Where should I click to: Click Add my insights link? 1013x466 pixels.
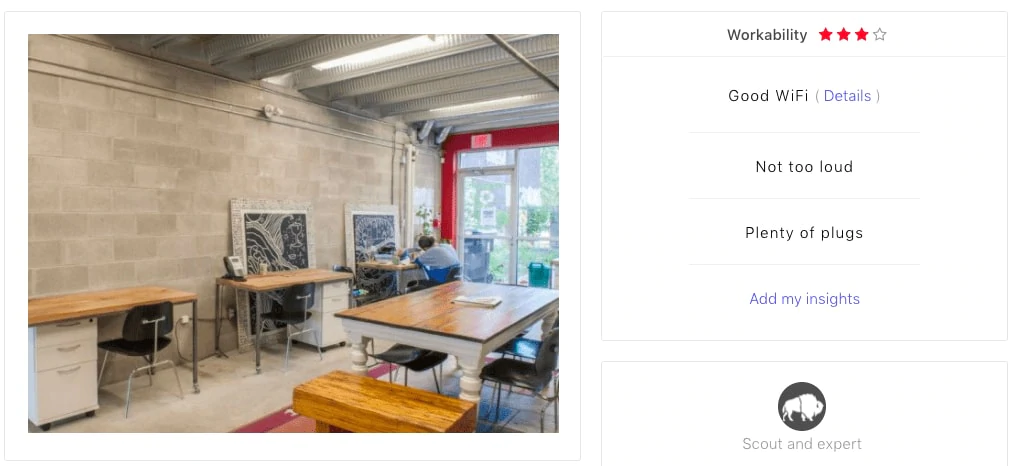(804, 299)
